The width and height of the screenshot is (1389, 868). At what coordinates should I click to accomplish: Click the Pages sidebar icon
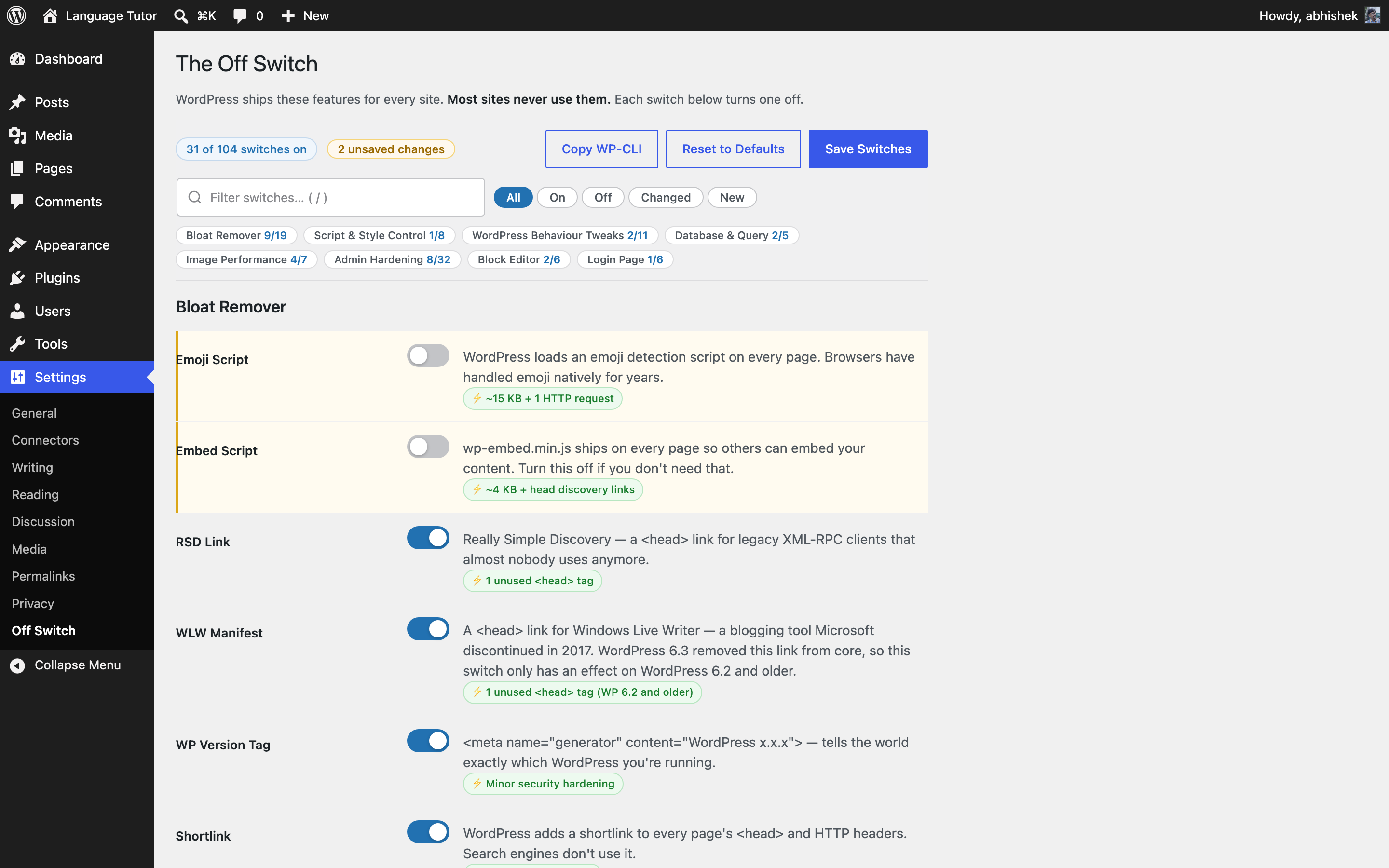click(18, 168)
